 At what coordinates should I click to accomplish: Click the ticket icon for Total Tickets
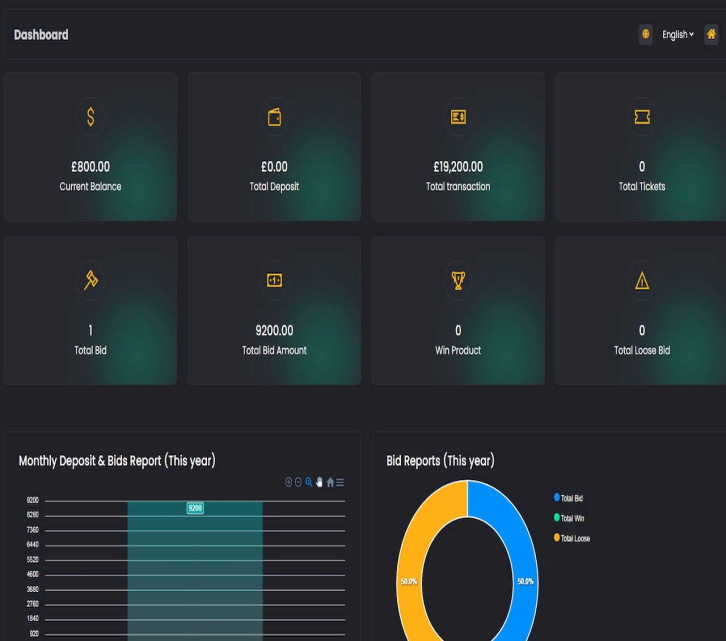[642, 117]
